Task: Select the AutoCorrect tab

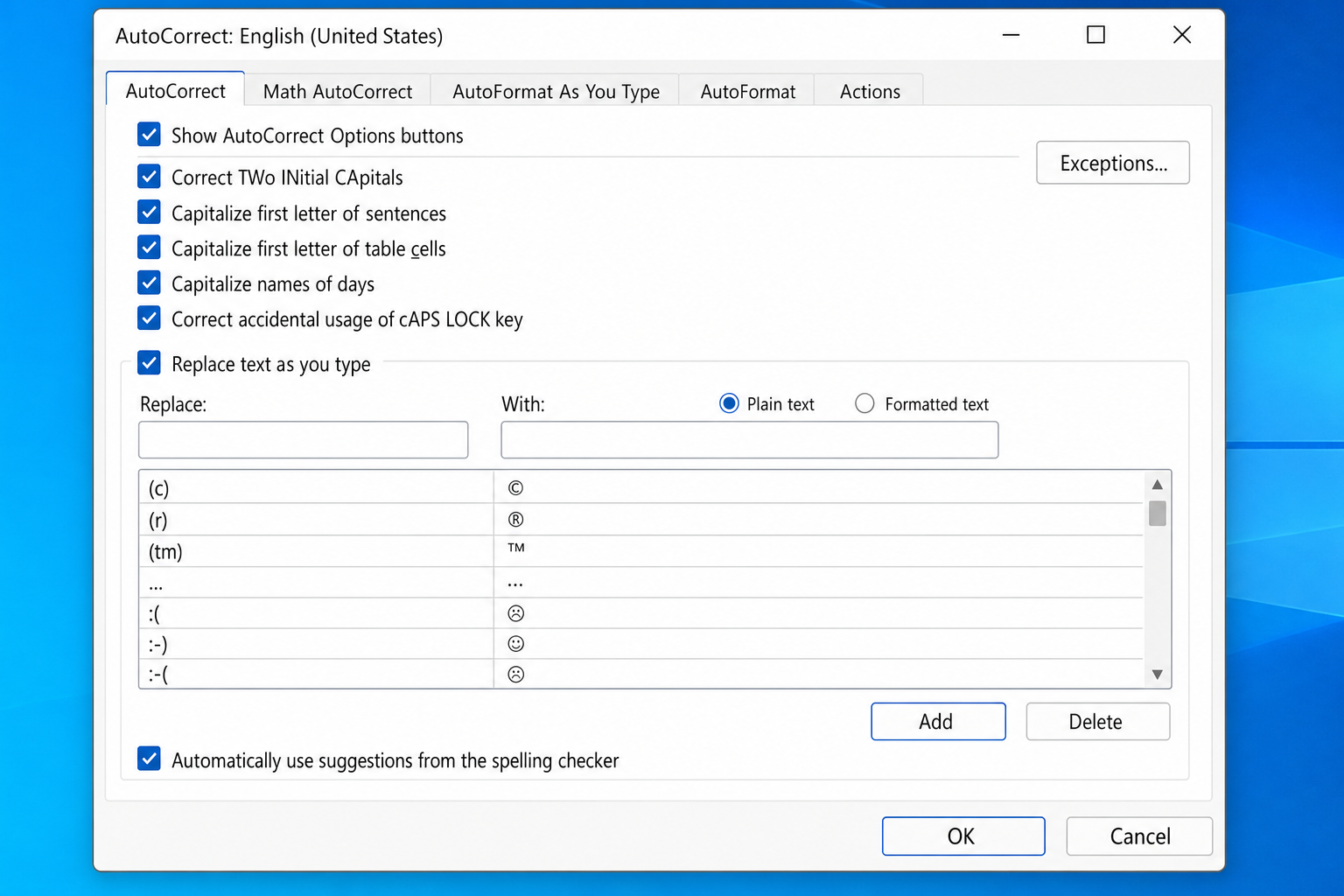Action: pyautogui.click(x=175, y=90)
